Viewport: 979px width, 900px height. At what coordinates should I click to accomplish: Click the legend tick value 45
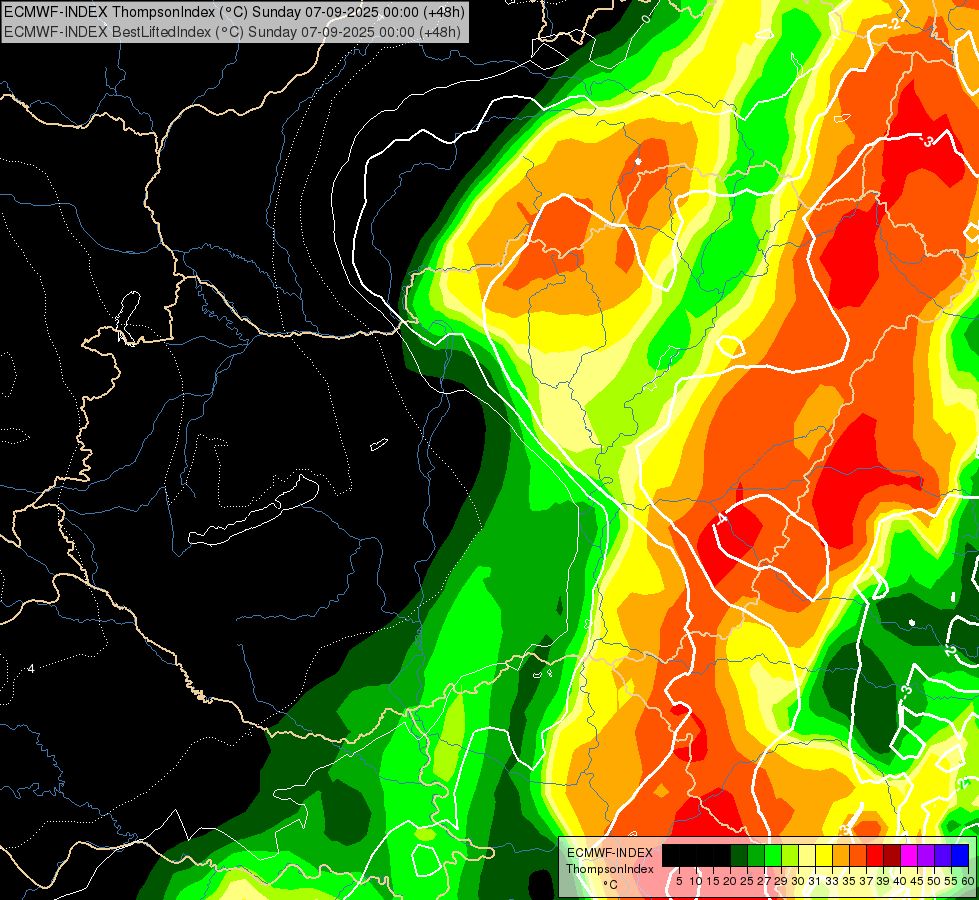(x=917, y=881)
